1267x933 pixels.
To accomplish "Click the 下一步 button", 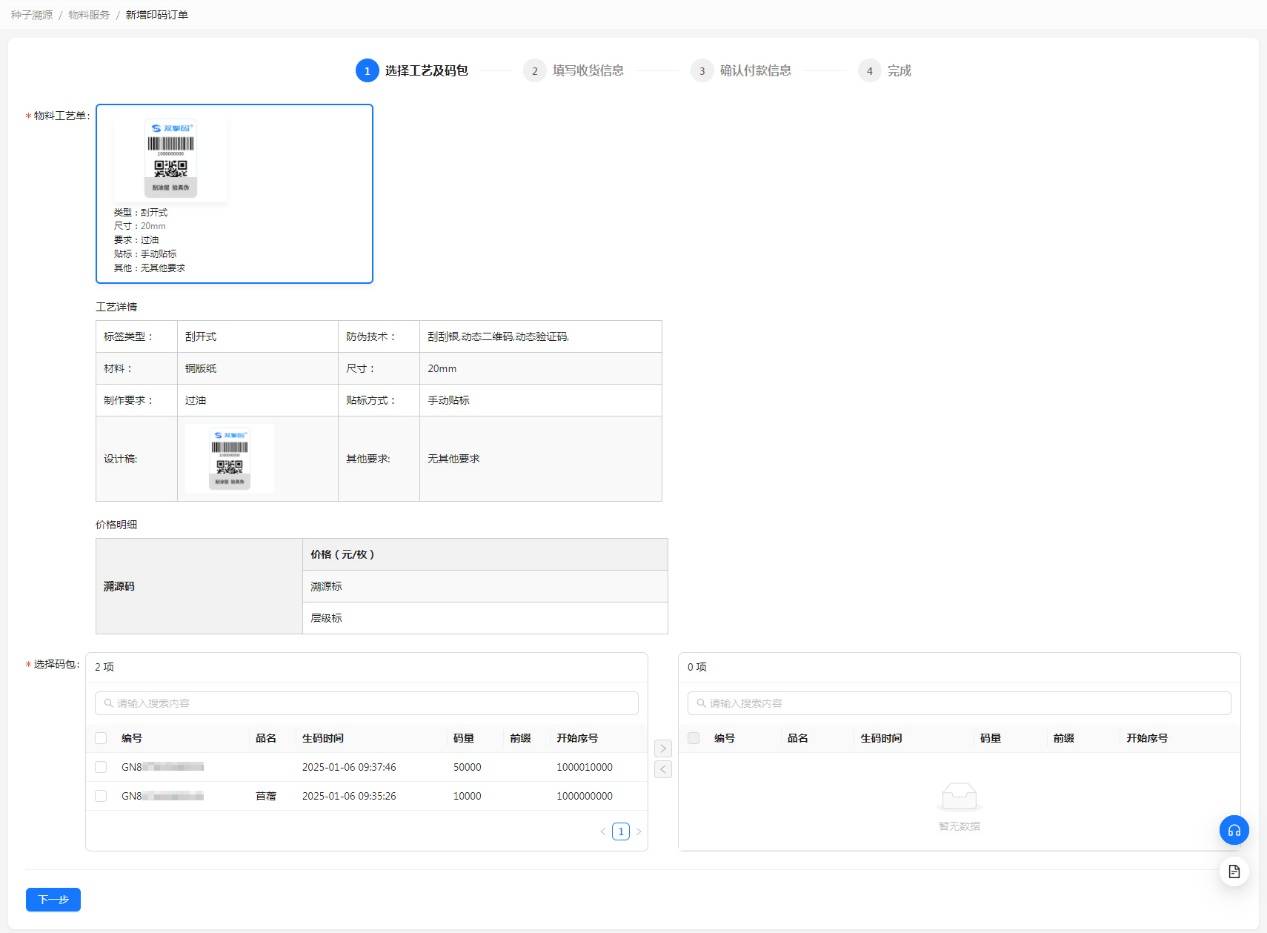I will (53, 900).
